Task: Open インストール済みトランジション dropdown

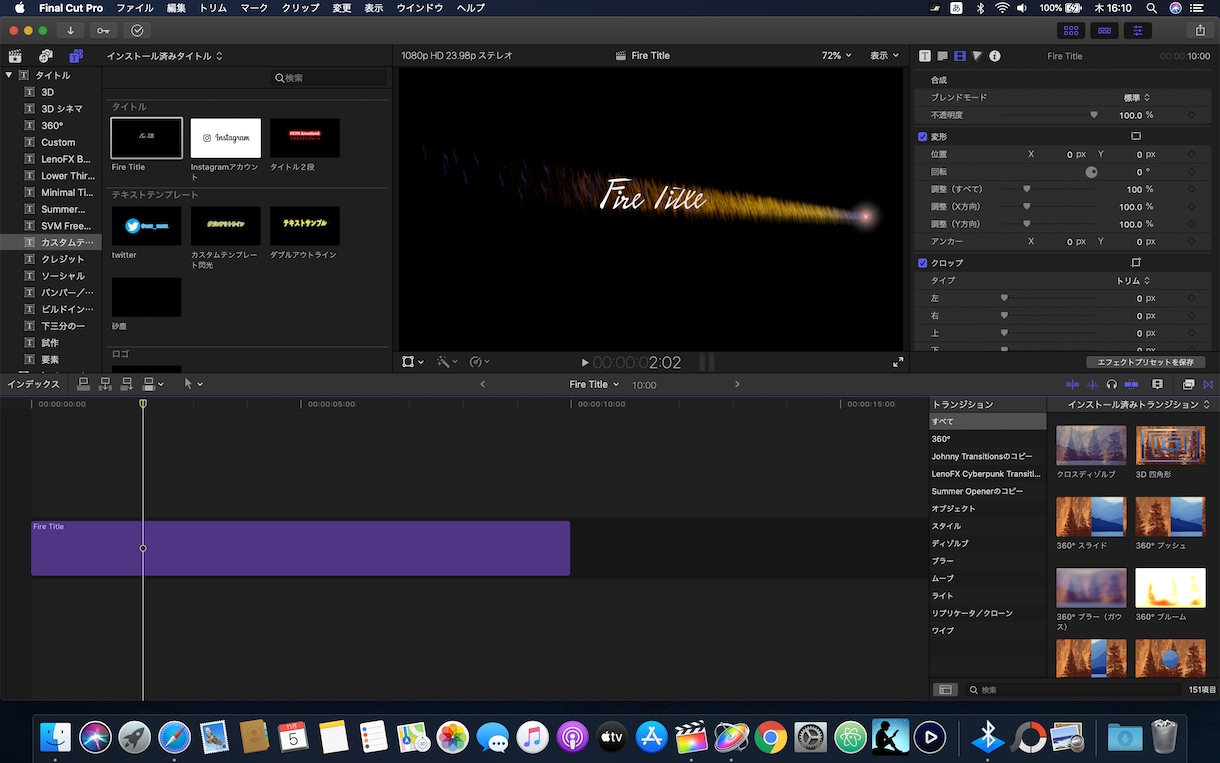Action: click(1139, 405)
